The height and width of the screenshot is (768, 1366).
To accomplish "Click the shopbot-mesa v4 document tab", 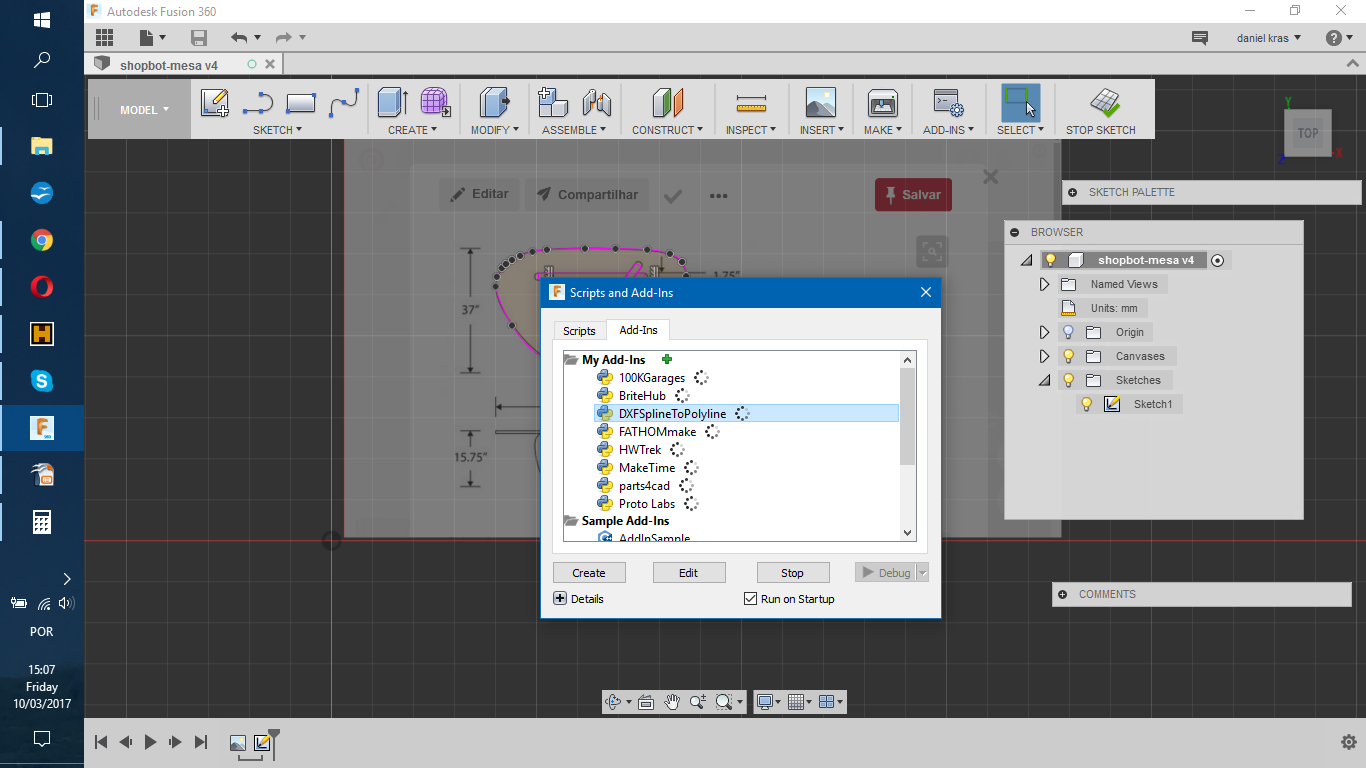I will tap(169, 65).
